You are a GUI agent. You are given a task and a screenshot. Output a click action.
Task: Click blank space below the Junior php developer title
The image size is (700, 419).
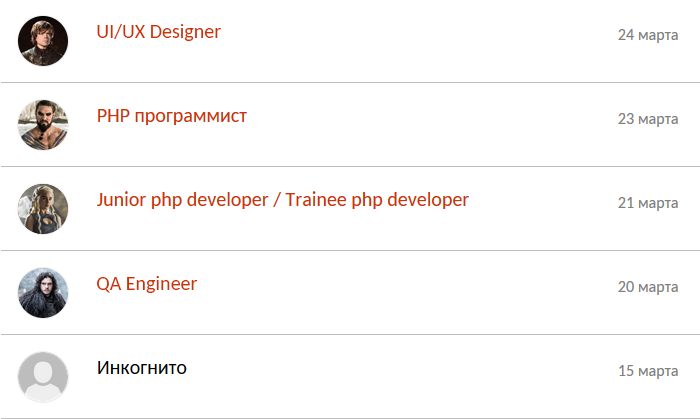(312, 230)
